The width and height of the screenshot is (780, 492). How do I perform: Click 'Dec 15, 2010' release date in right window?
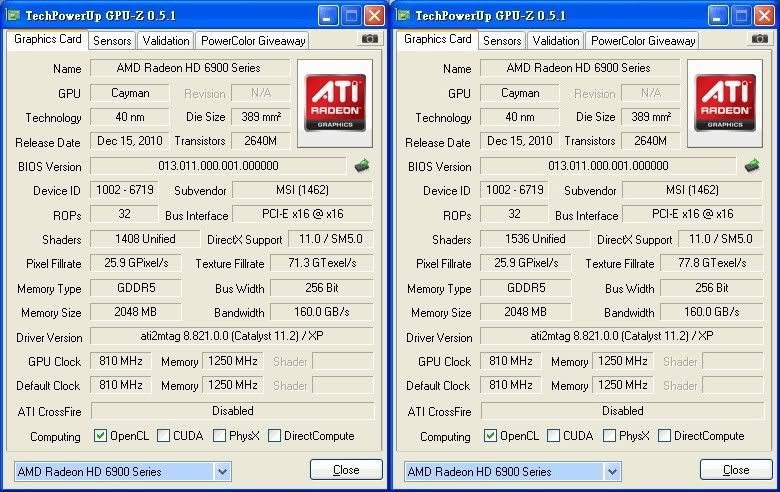[519, 141]
